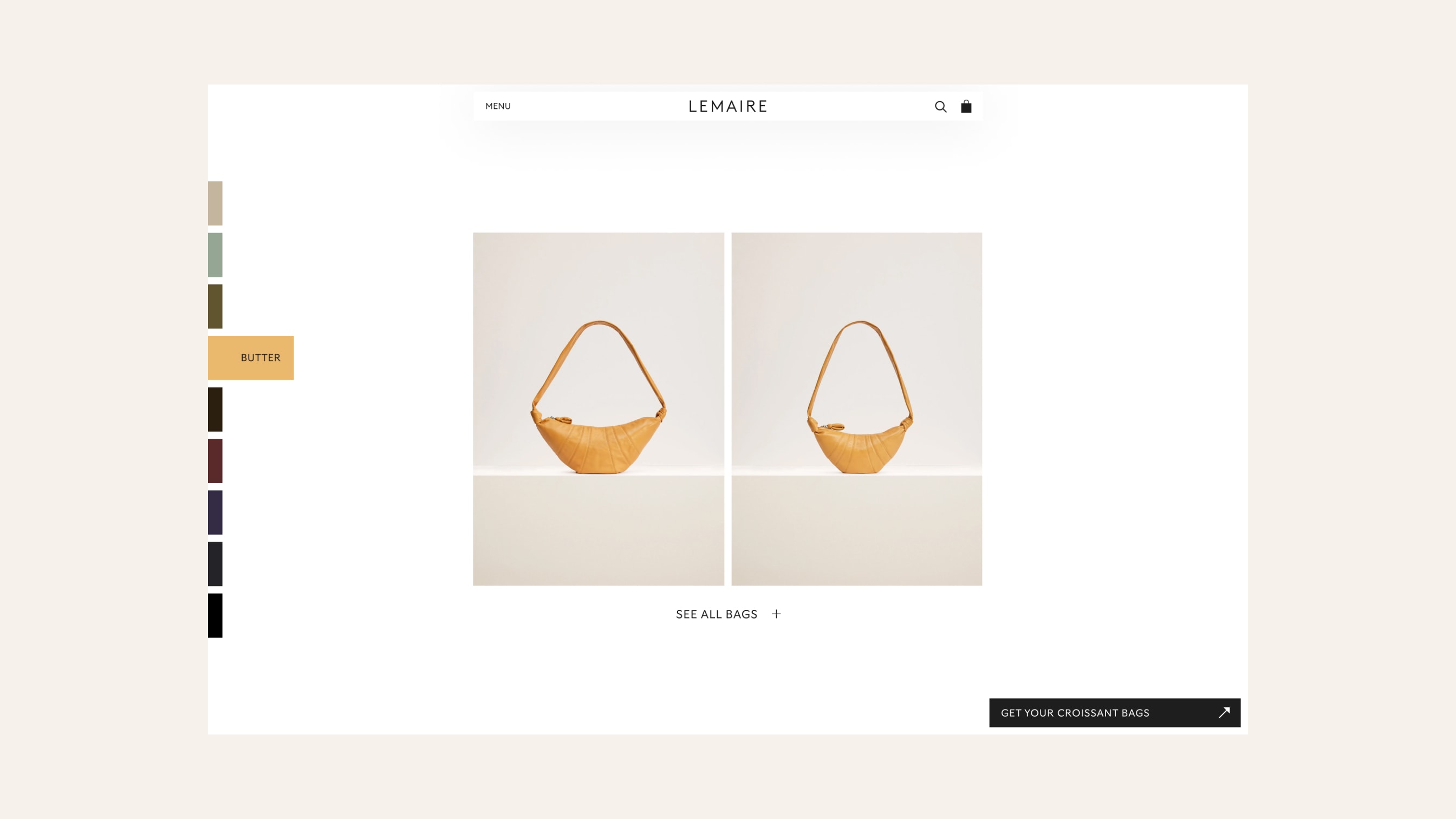Click the GET YOUR CROISSANT BAGS button
This screenshot has width=1456, height=819.
pyautogui.click(x=1115, y=713)
